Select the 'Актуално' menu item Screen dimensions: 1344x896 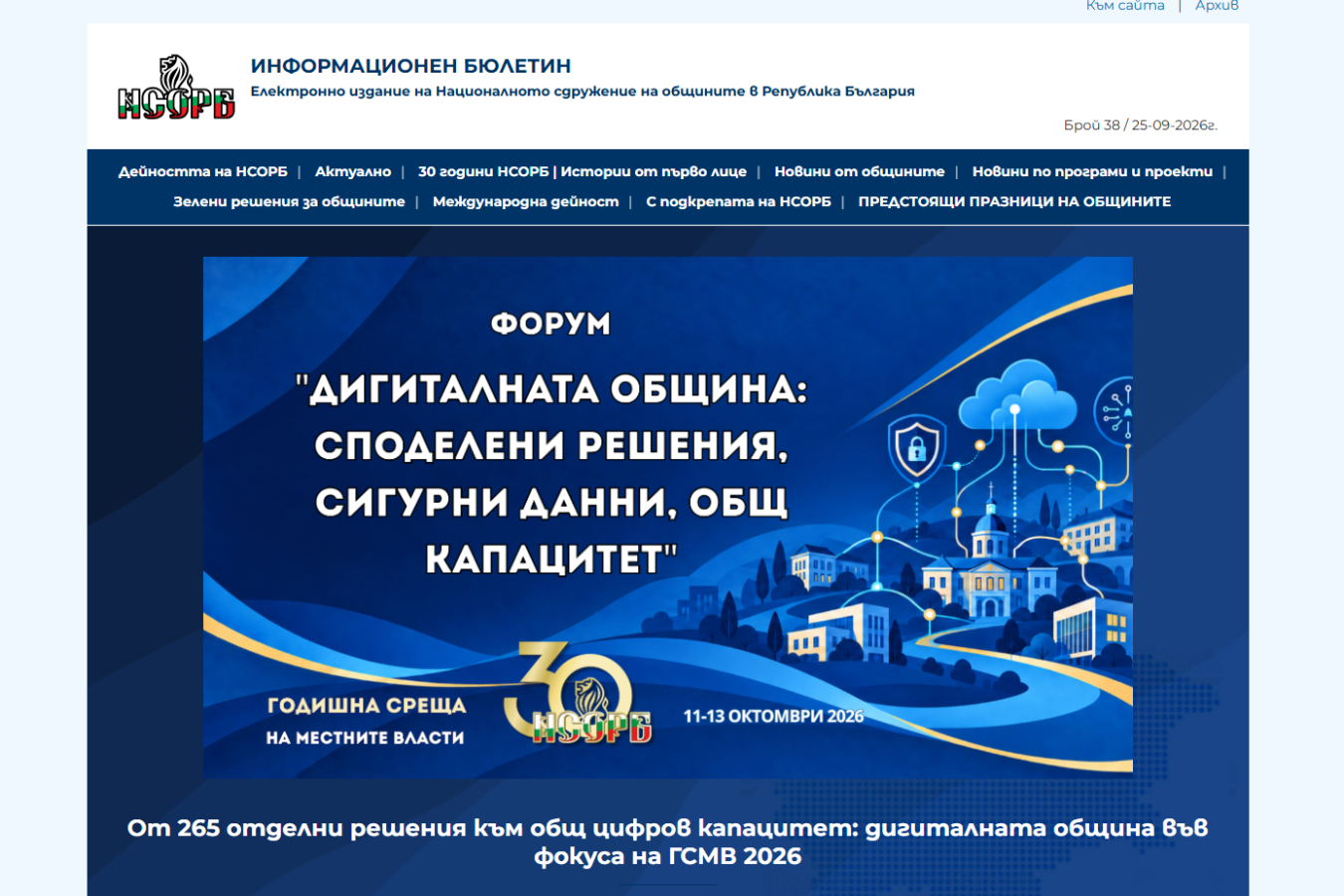(x=353, y=171)
